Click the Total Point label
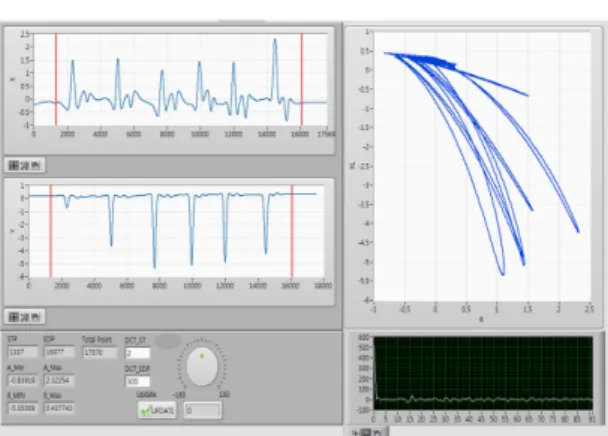 (97, 339)
